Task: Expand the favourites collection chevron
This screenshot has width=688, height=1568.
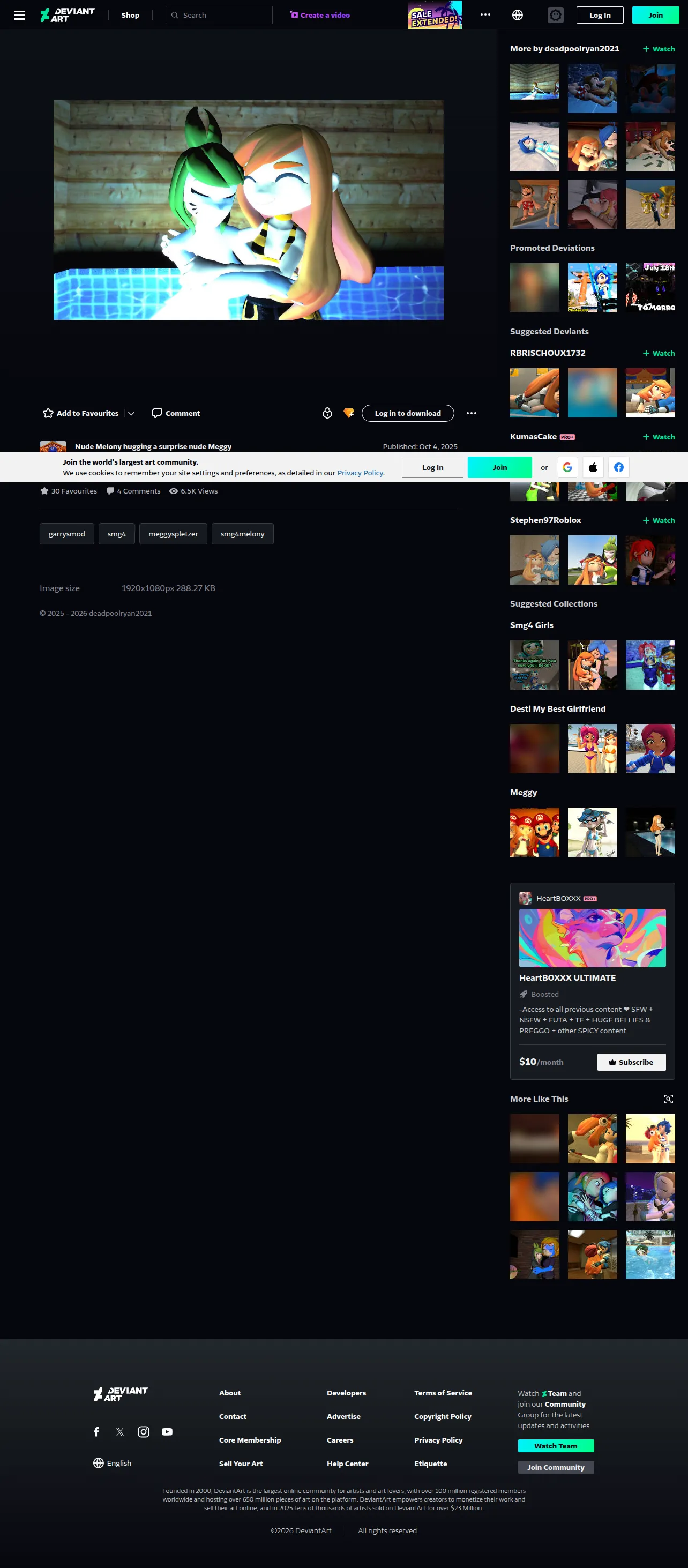Action: pos(131,413)
